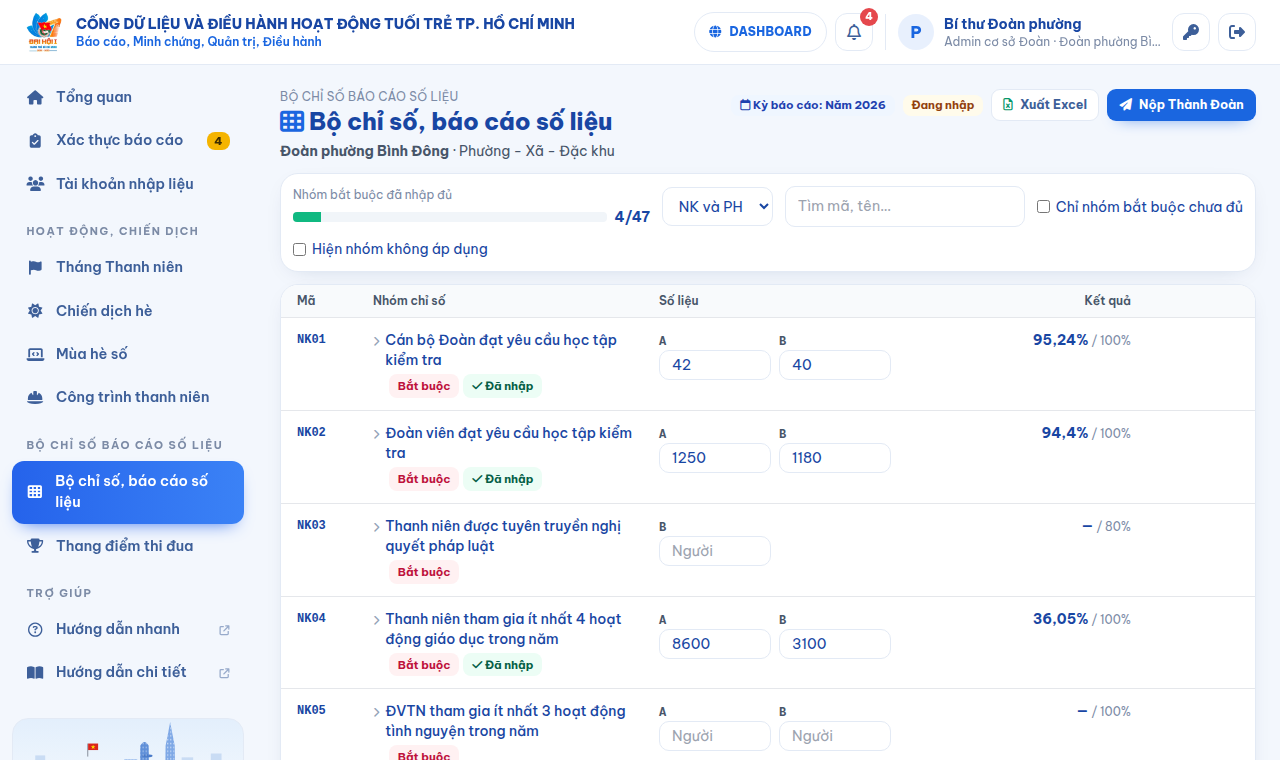The image size is (1280, 760).
Task: Expand the NK04 indicator group chevron
Action: pyautogui.click(x=377, y=620)
